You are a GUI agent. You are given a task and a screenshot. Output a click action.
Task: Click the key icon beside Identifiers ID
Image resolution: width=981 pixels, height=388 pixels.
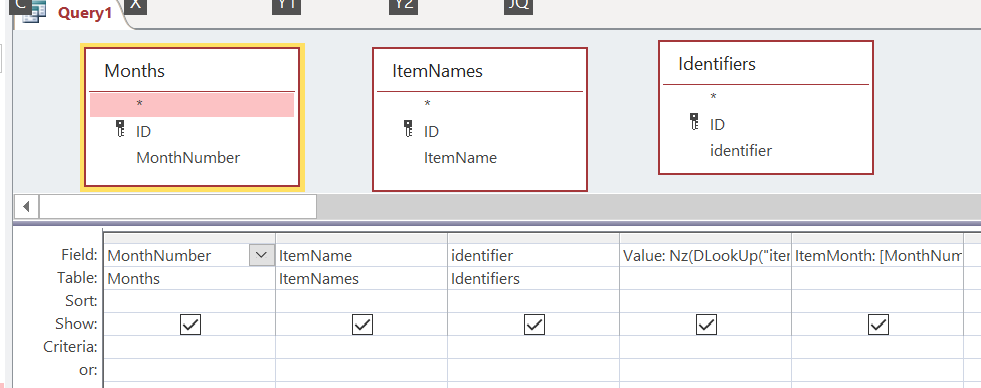click(x=694, y=122)
